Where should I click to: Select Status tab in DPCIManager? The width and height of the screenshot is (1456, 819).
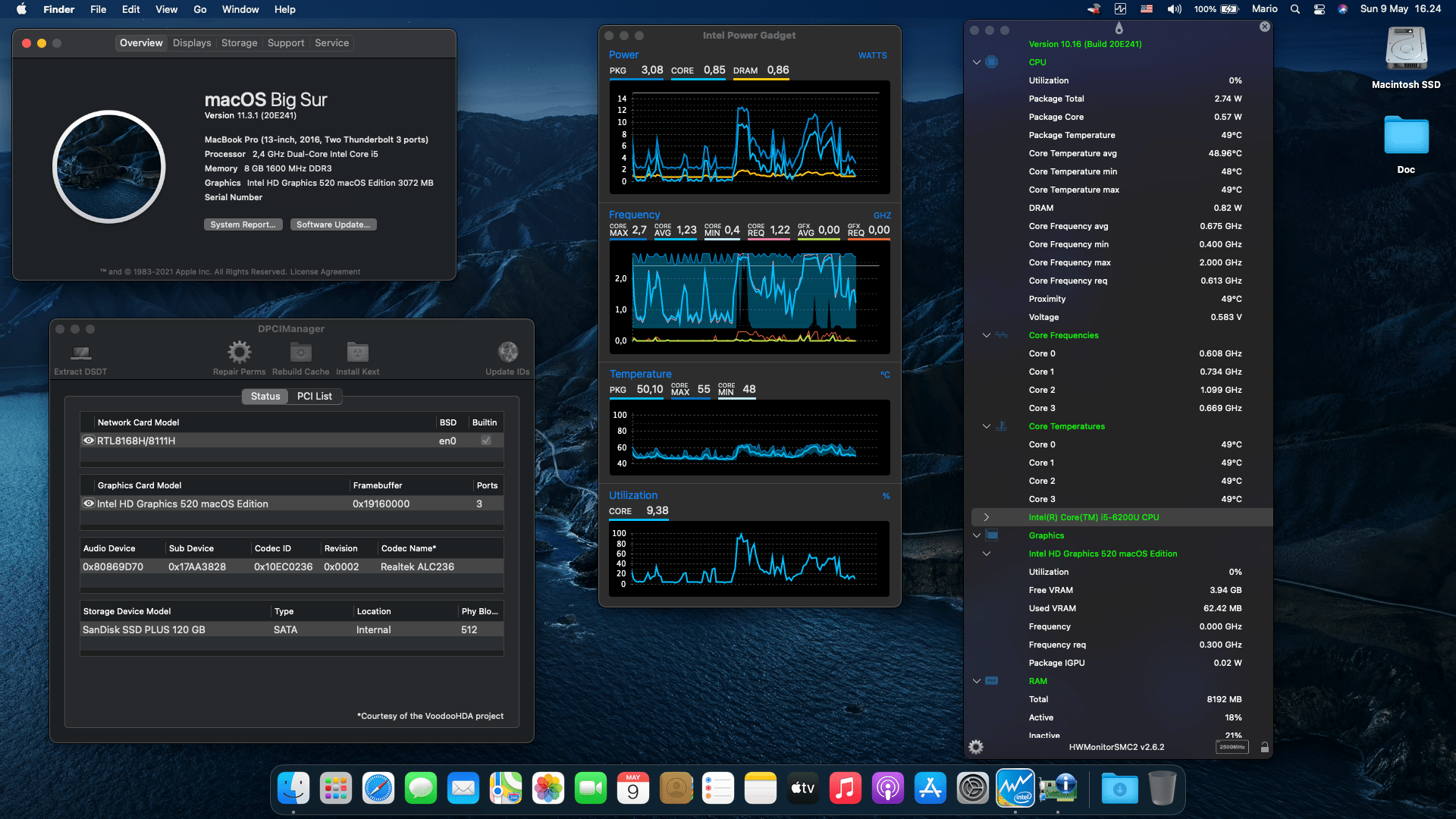(x=265, y=397)
